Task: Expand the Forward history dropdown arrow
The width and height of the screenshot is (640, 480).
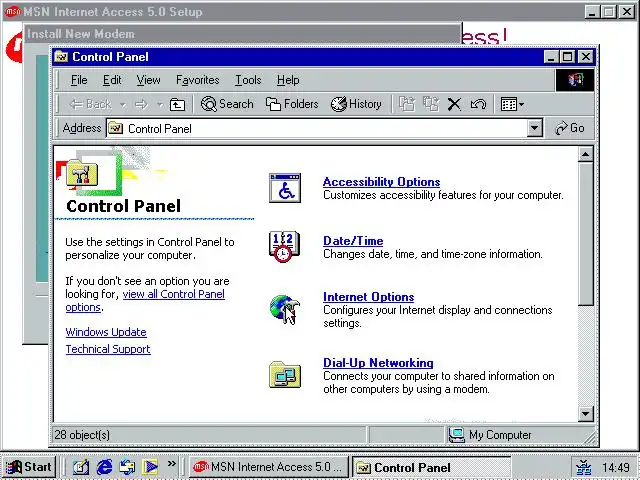Action: 160,105
